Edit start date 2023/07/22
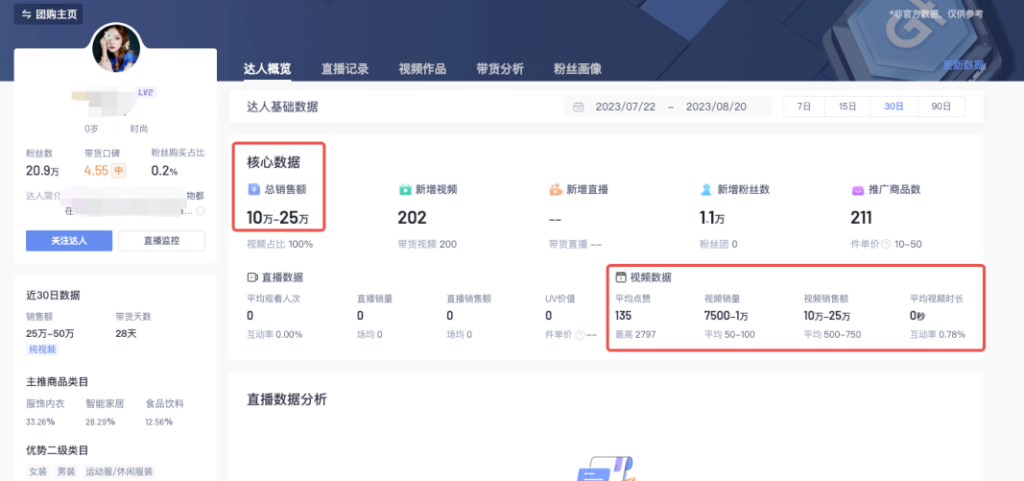 [625, 107]
